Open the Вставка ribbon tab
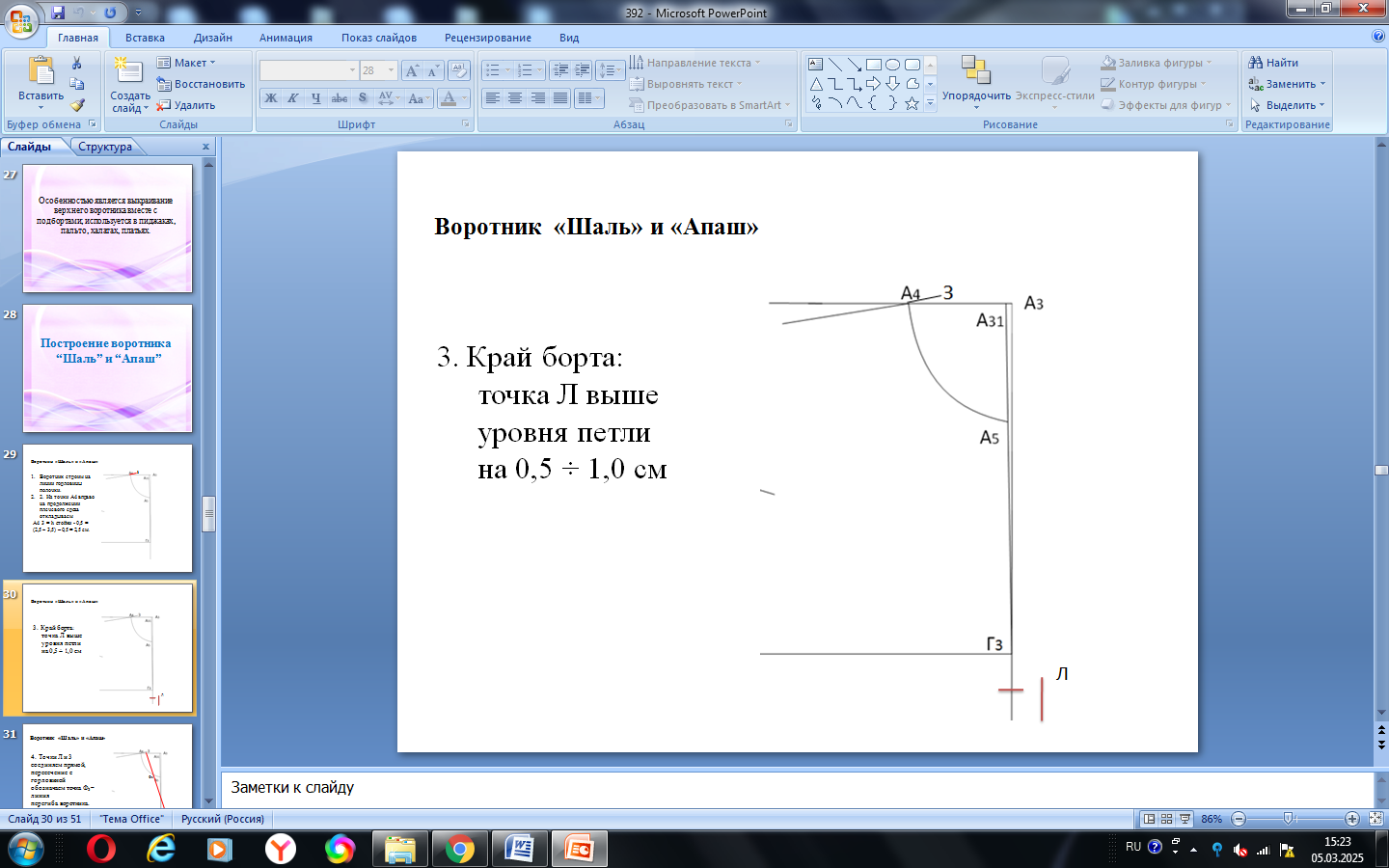Viewport: 1389px width, 868px height. (145, 38)
